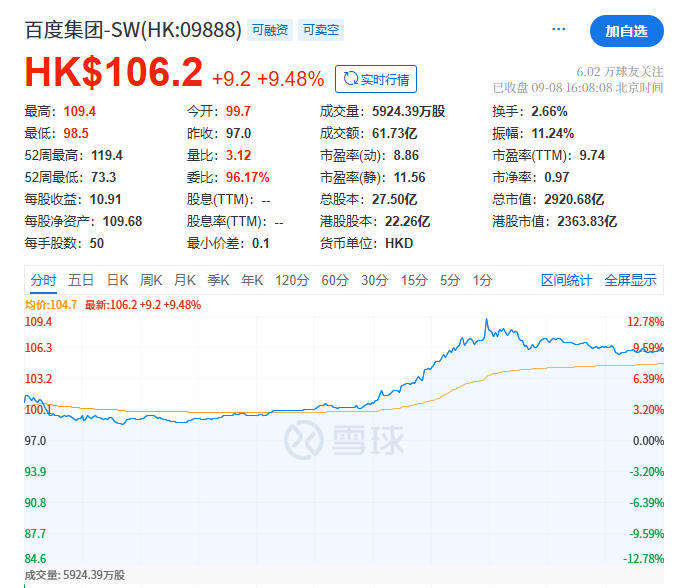Click the 可卖空 tag
Image resolution: width=686 pixels, height=588 pixels.
pos(321,30)
